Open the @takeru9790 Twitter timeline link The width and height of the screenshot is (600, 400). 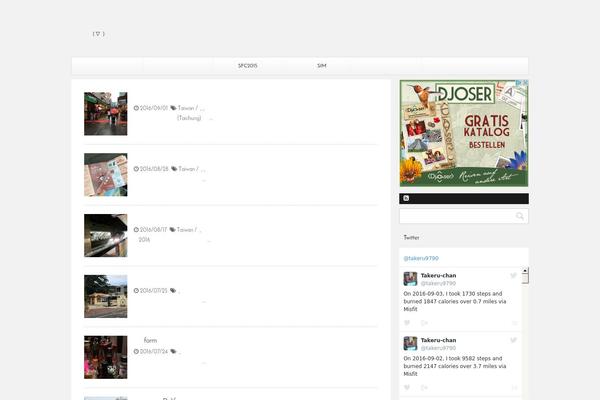421,258
